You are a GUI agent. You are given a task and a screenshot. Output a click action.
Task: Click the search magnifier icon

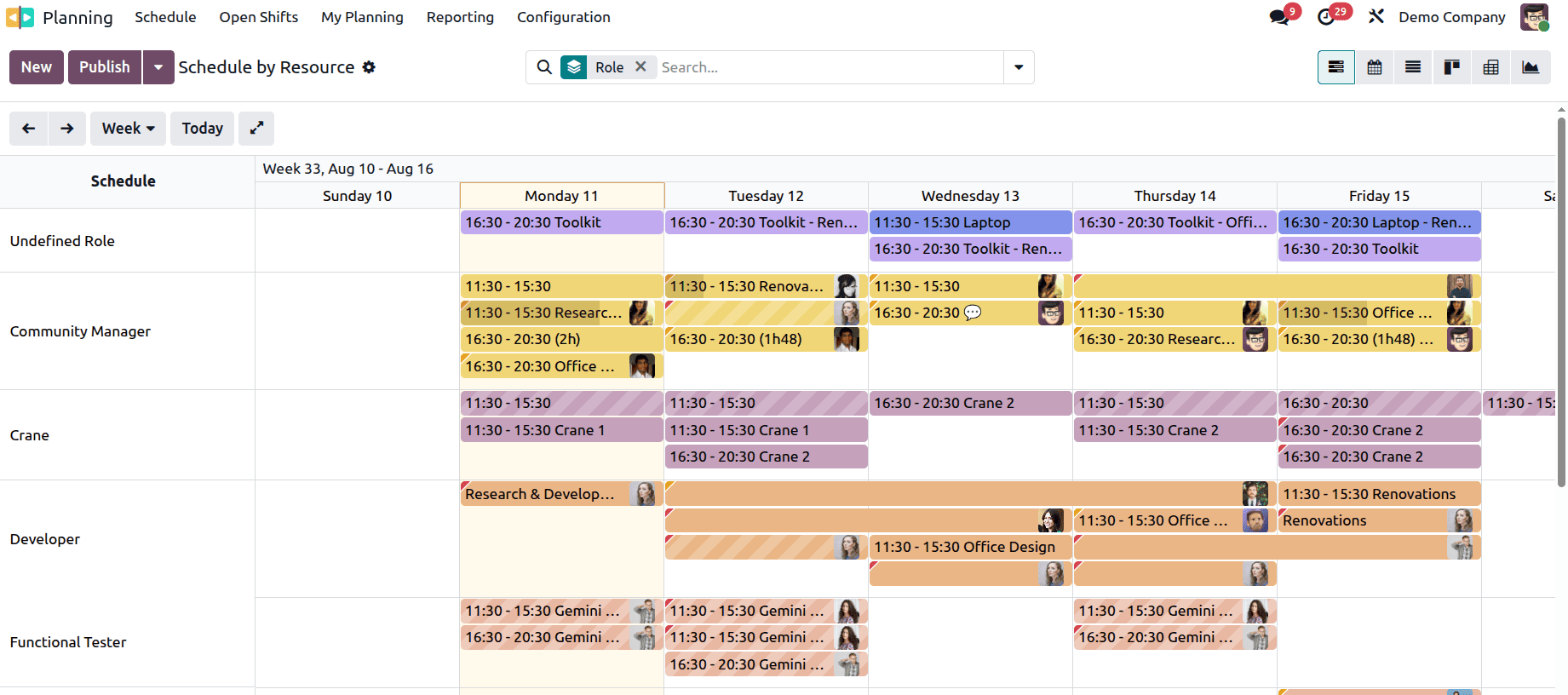tap(544, 67)
